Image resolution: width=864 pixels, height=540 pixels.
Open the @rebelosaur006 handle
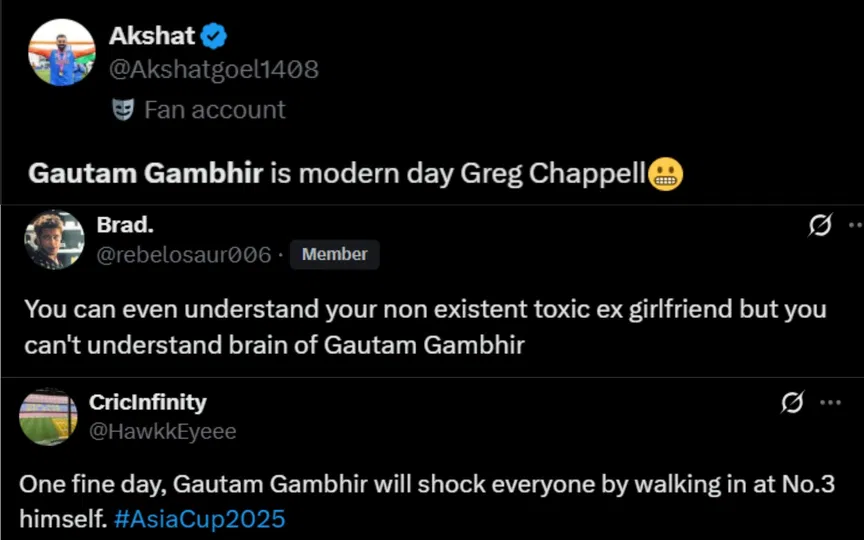[183, 255]
